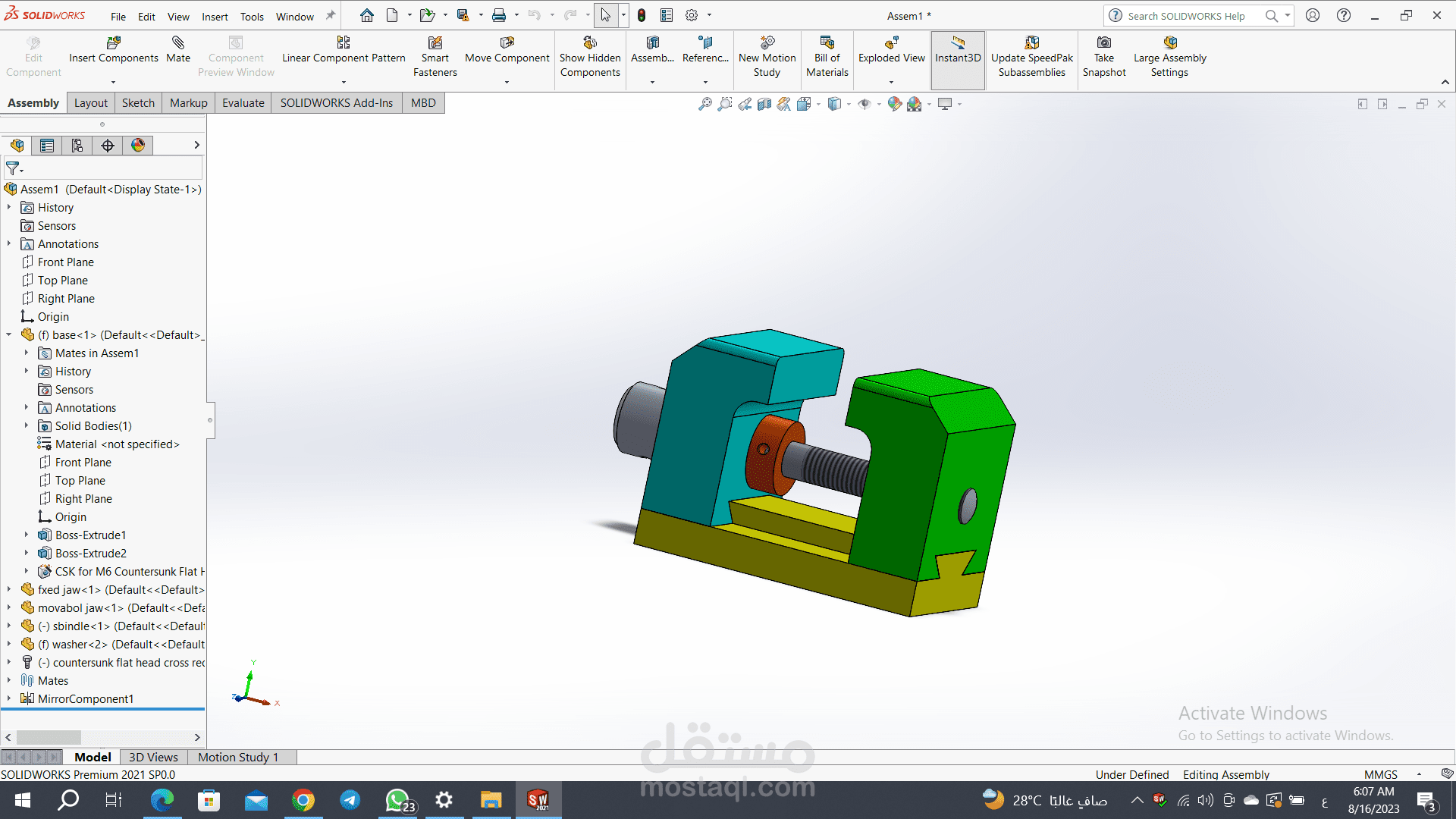Click the Rebuild traffic light icon
Screen dimensions: 1456x819
(642, 15)
